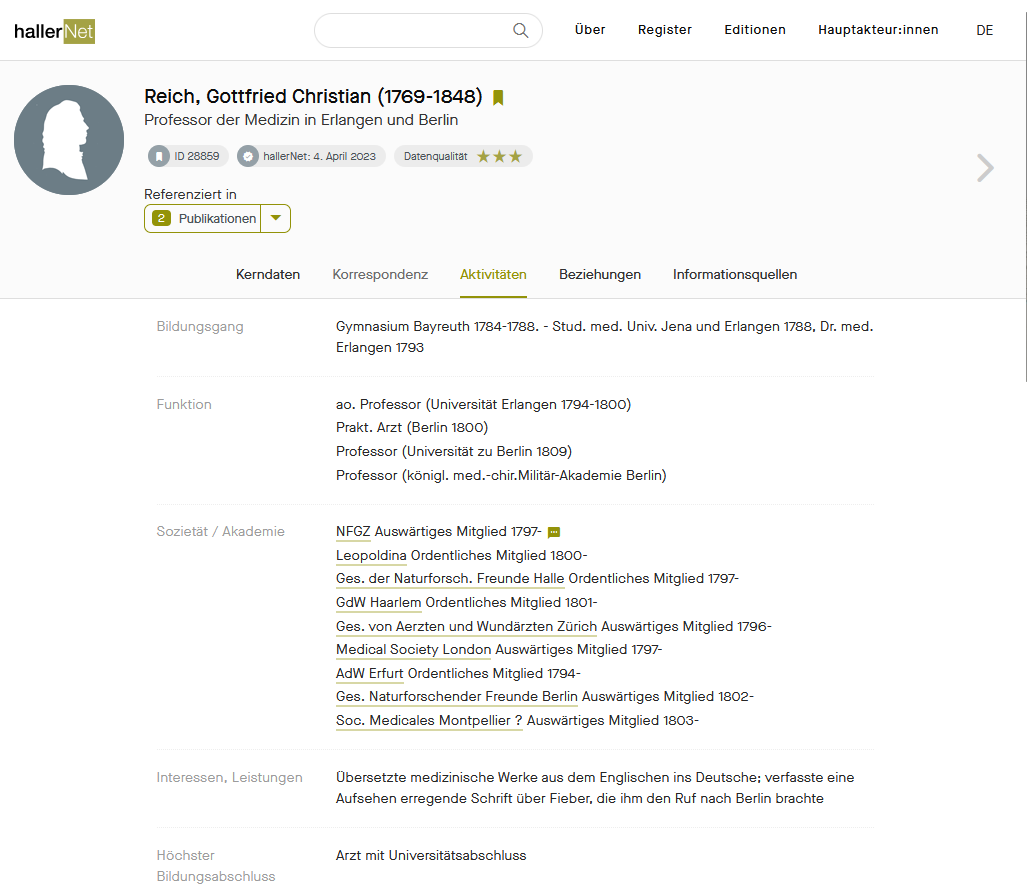Open the Leopoldina link
Viewport: 1027px width, 884px height.
point(371,555)
